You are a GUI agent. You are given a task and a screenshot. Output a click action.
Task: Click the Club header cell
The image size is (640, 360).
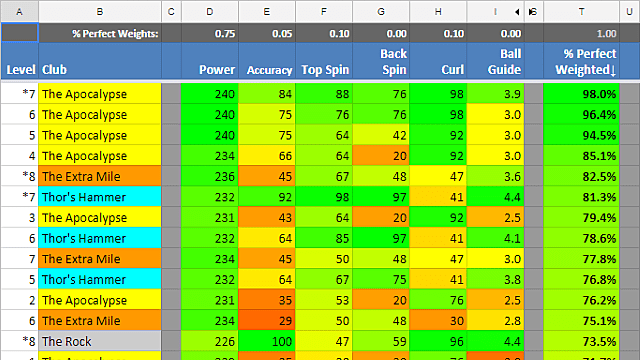[100, 61]
